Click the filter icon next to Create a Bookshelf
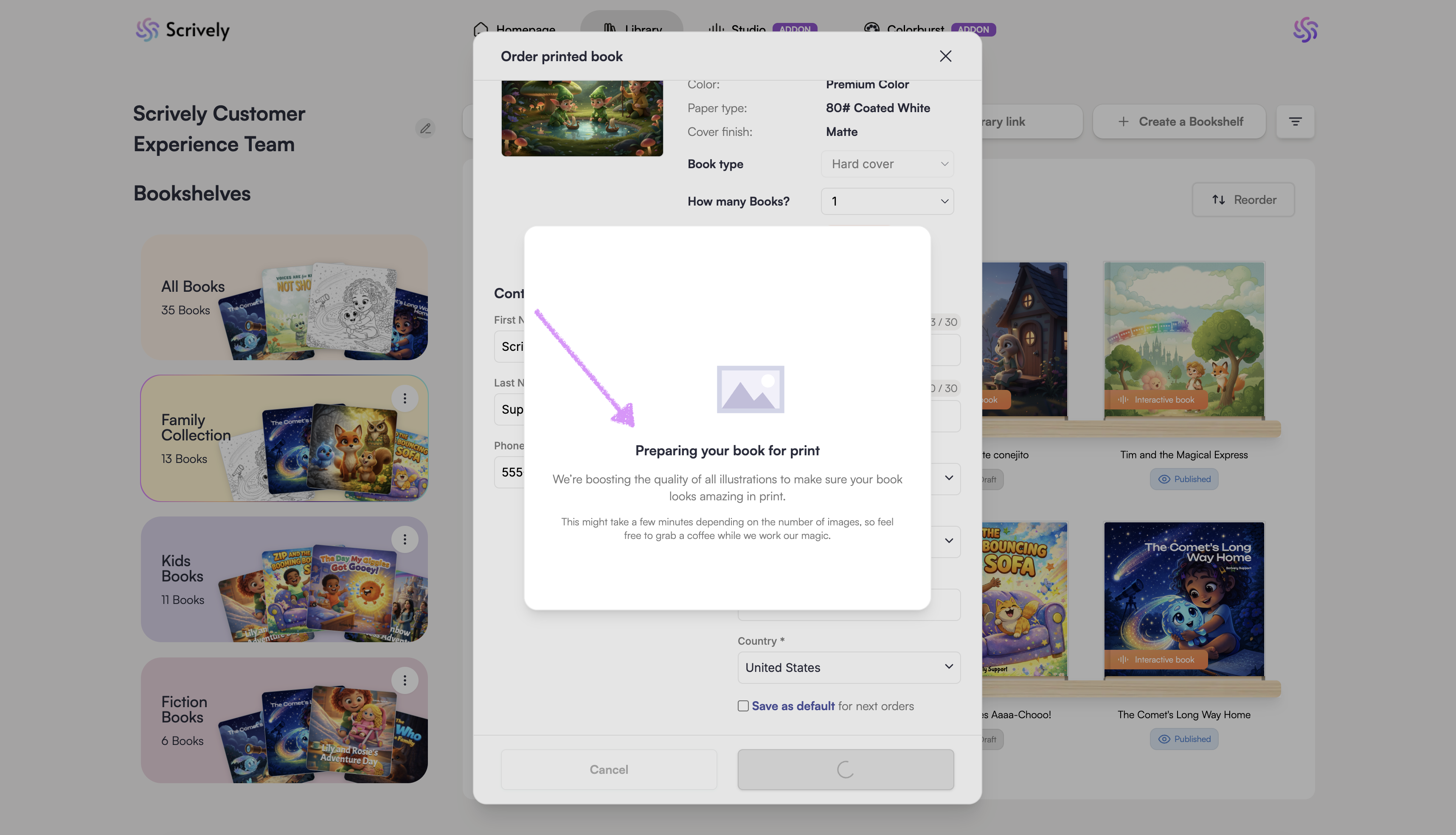The height and width of the screenshot is (835, 1456). click(x=1295, y=121)
